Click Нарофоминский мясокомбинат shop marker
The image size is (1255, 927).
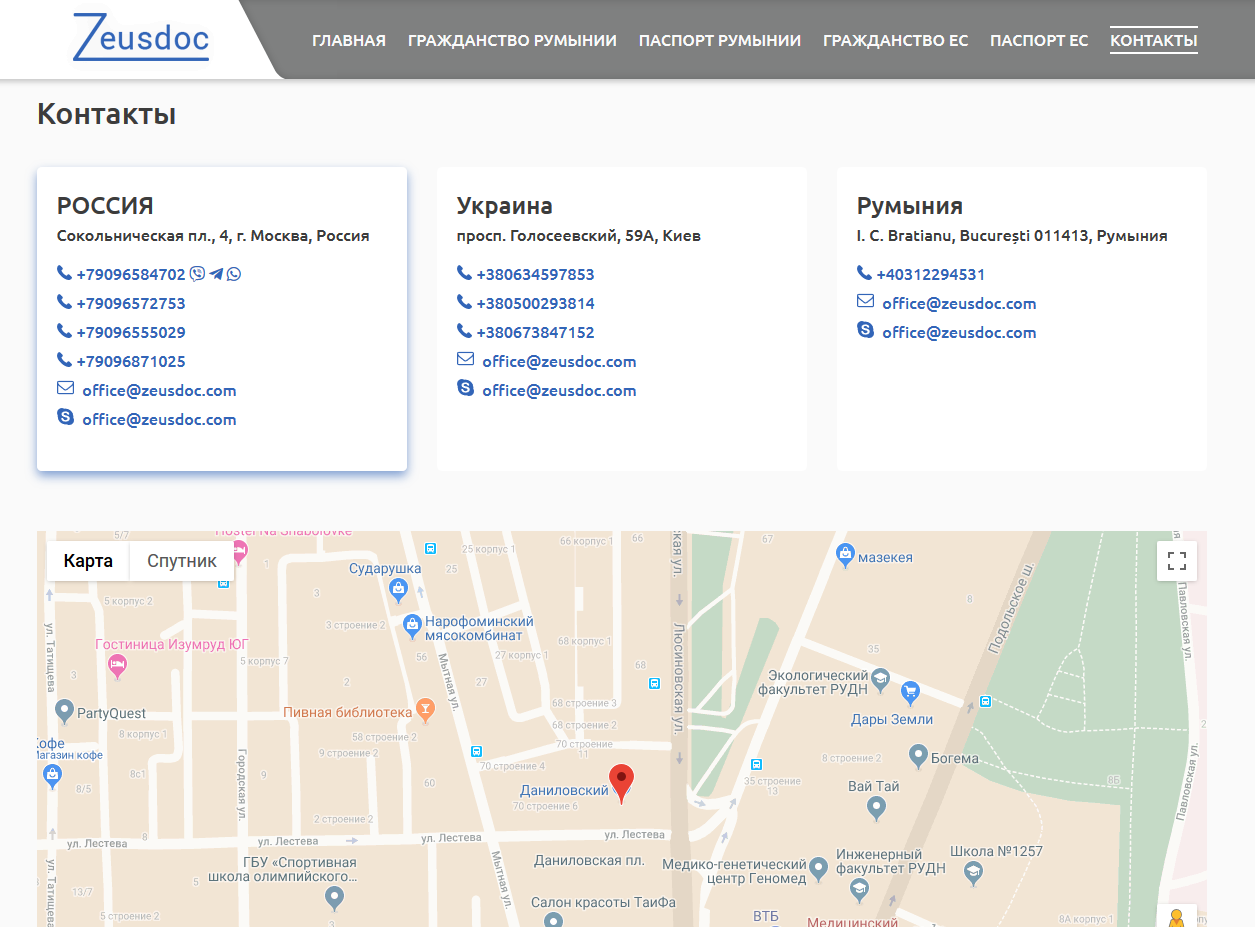coord(411,626)
